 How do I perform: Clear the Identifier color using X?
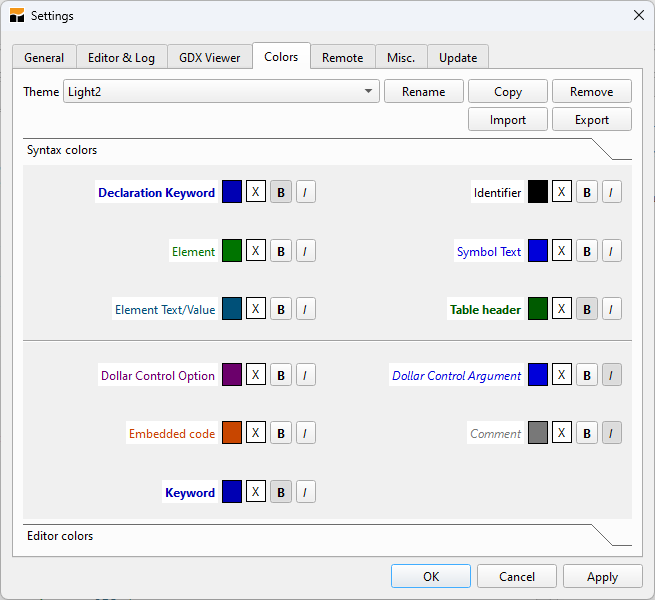point(562,192)
